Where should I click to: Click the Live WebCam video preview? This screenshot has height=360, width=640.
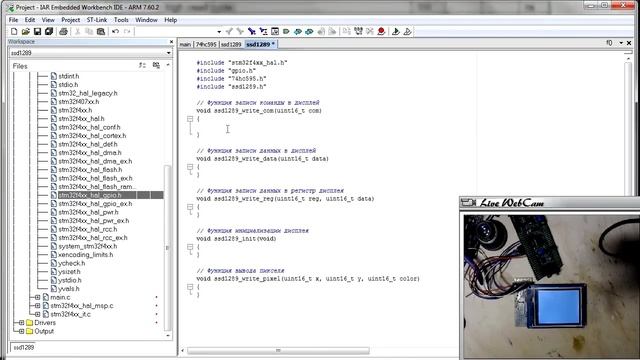point(551,287)
